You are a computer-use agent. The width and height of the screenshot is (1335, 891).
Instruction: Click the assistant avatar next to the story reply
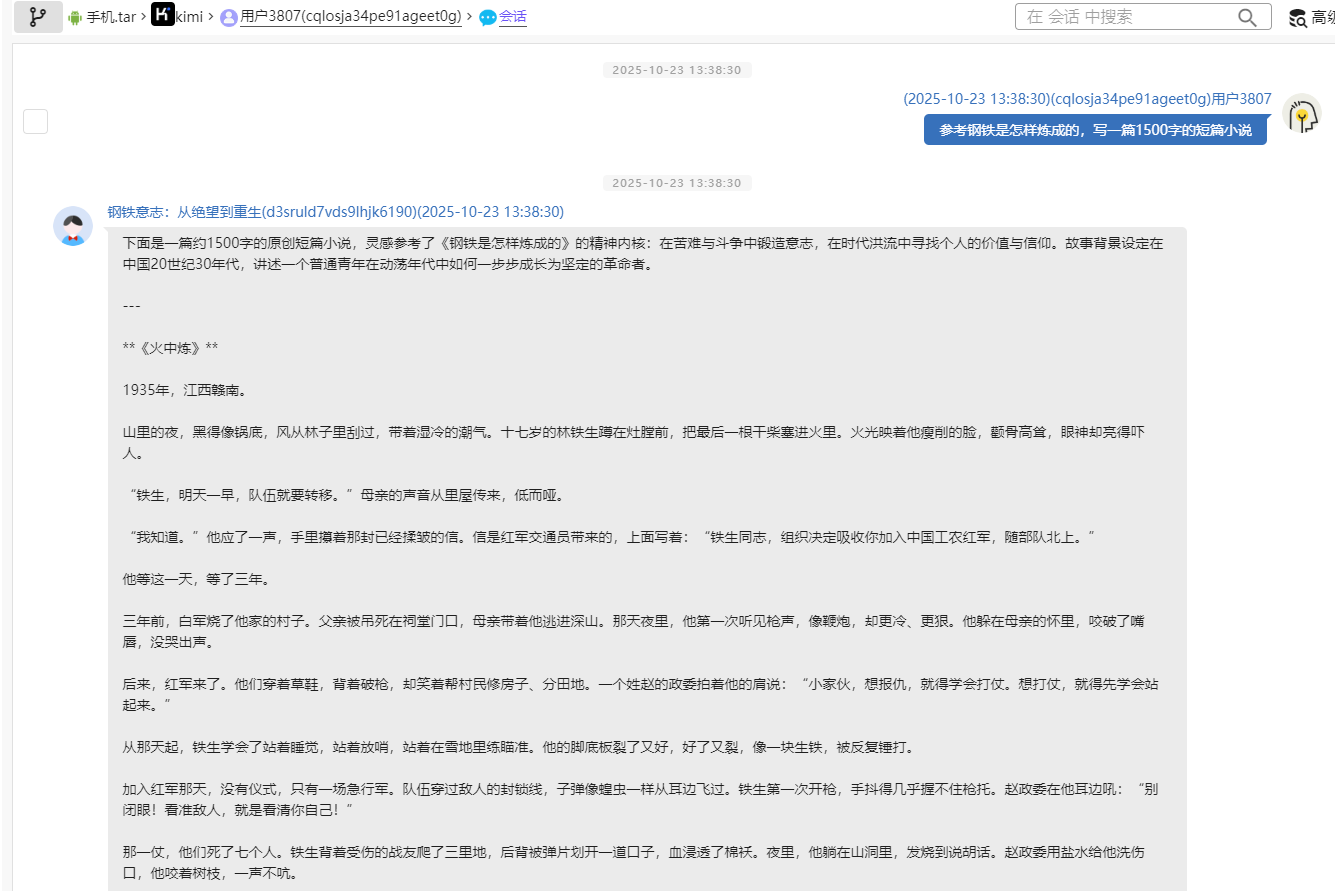click(72, 226)
